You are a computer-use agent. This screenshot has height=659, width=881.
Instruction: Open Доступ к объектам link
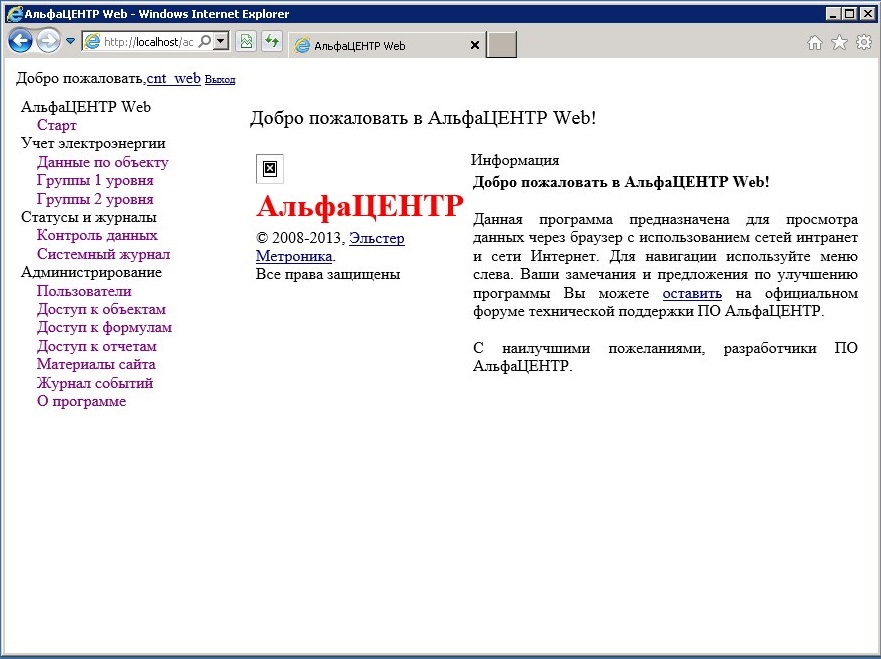pos(102,310)
